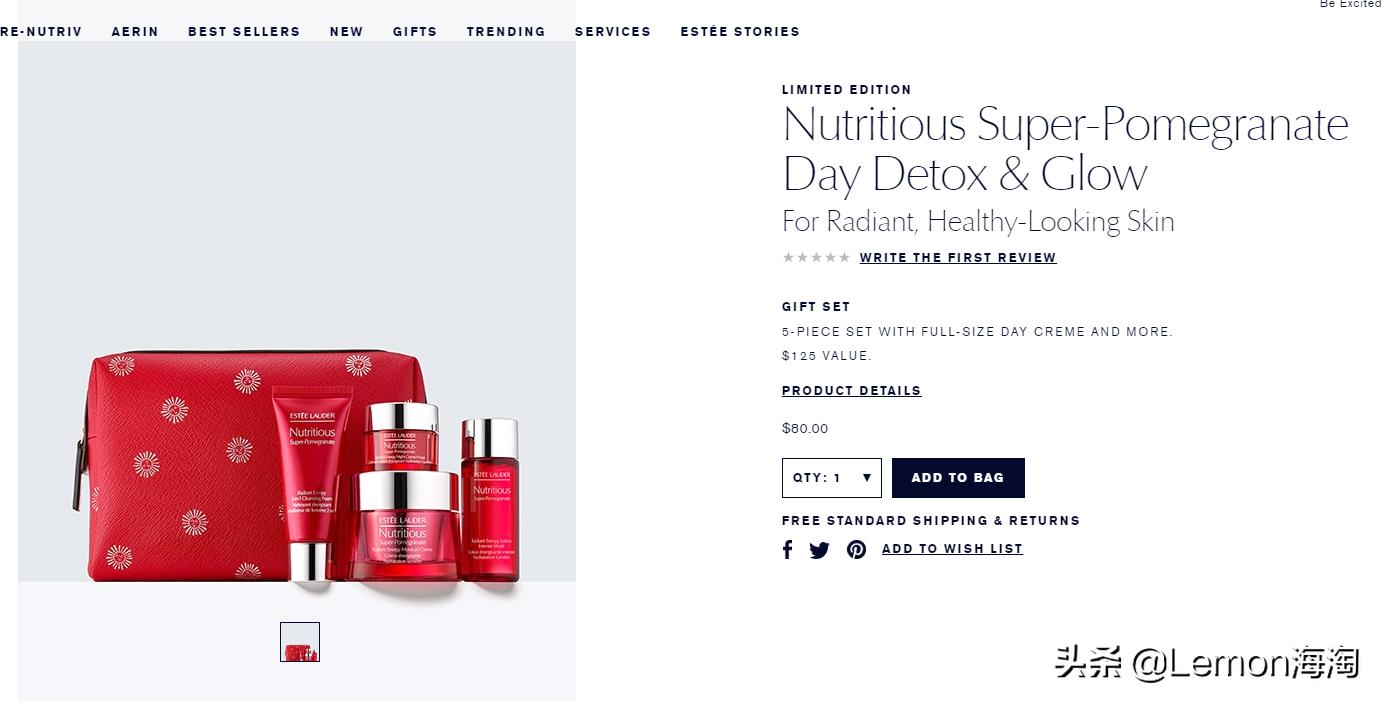Open the QTY quantity dropdown

click(832, 478)
